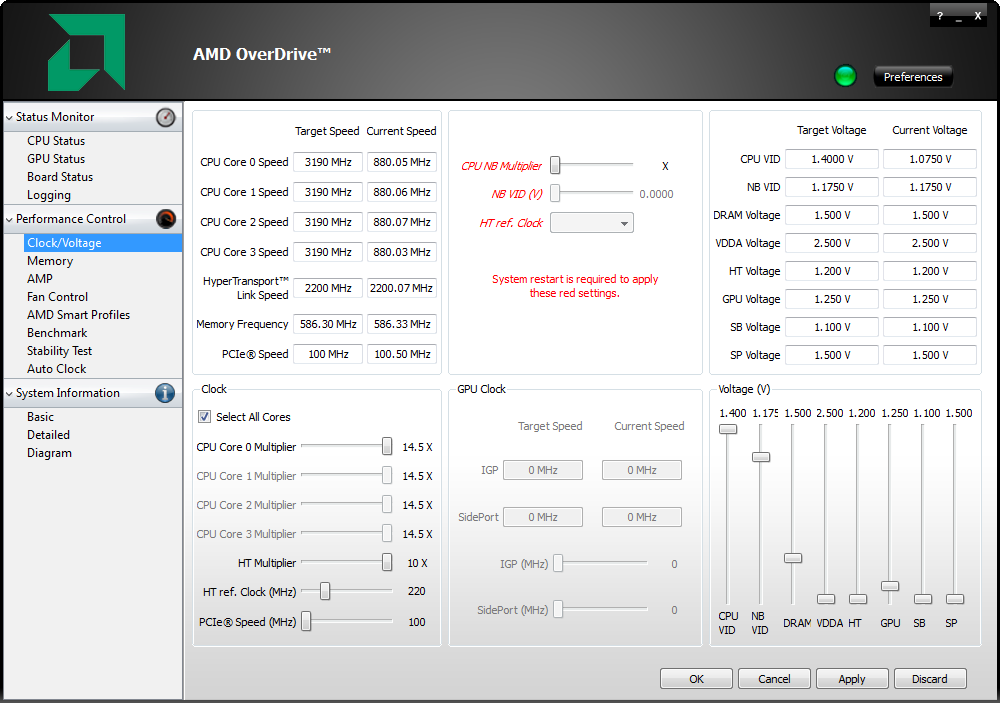Screen dimensions: 1000x703
Task: Open the system Diagram page
Action: [49, 453]
